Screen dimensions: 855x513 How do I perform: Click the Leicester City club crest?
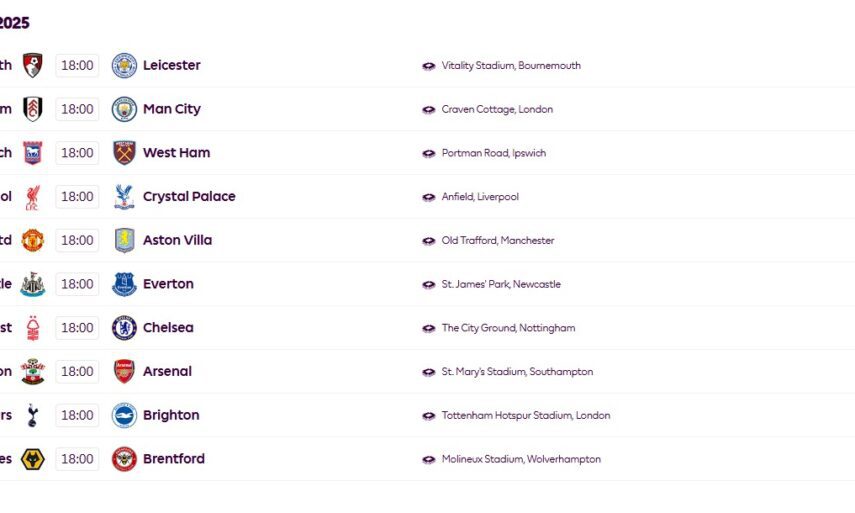pyautogui.click(x=124, y=65)
